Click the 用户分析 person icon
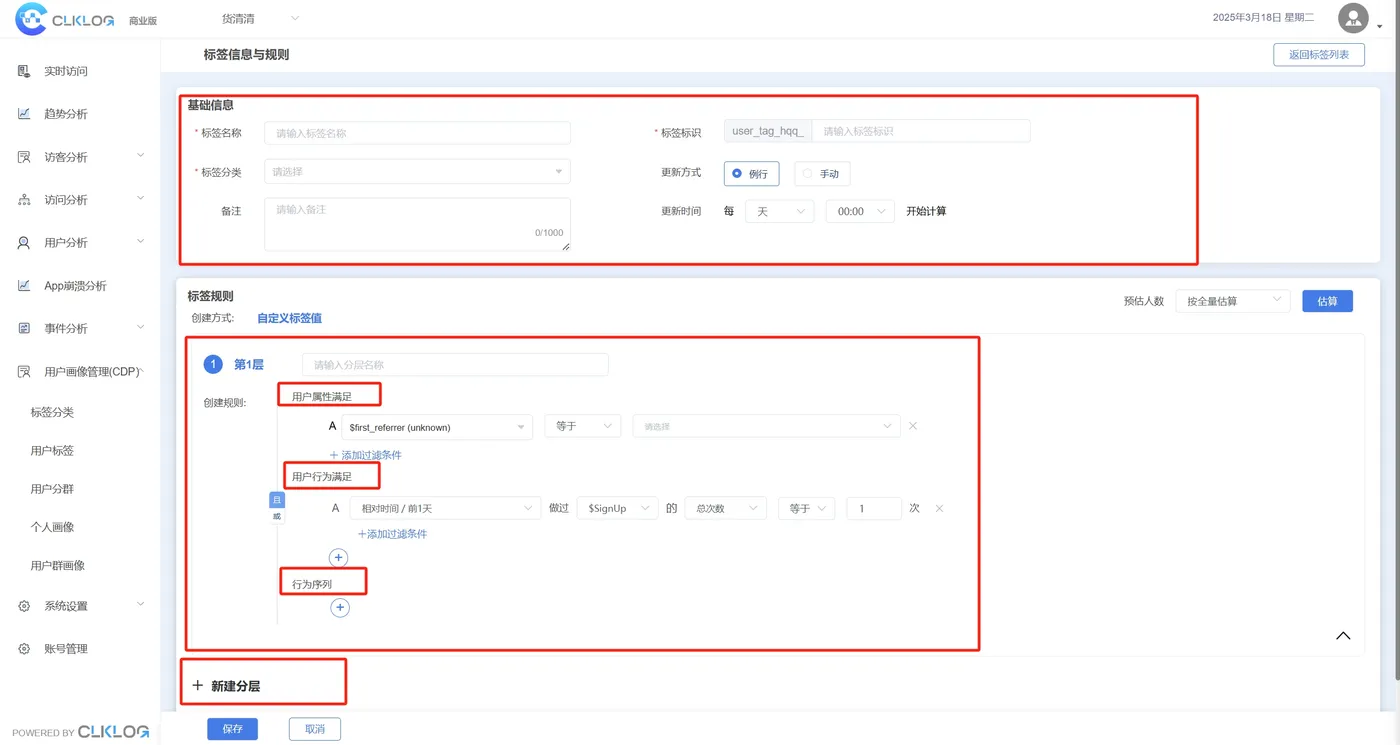 (x=24, y=243)
